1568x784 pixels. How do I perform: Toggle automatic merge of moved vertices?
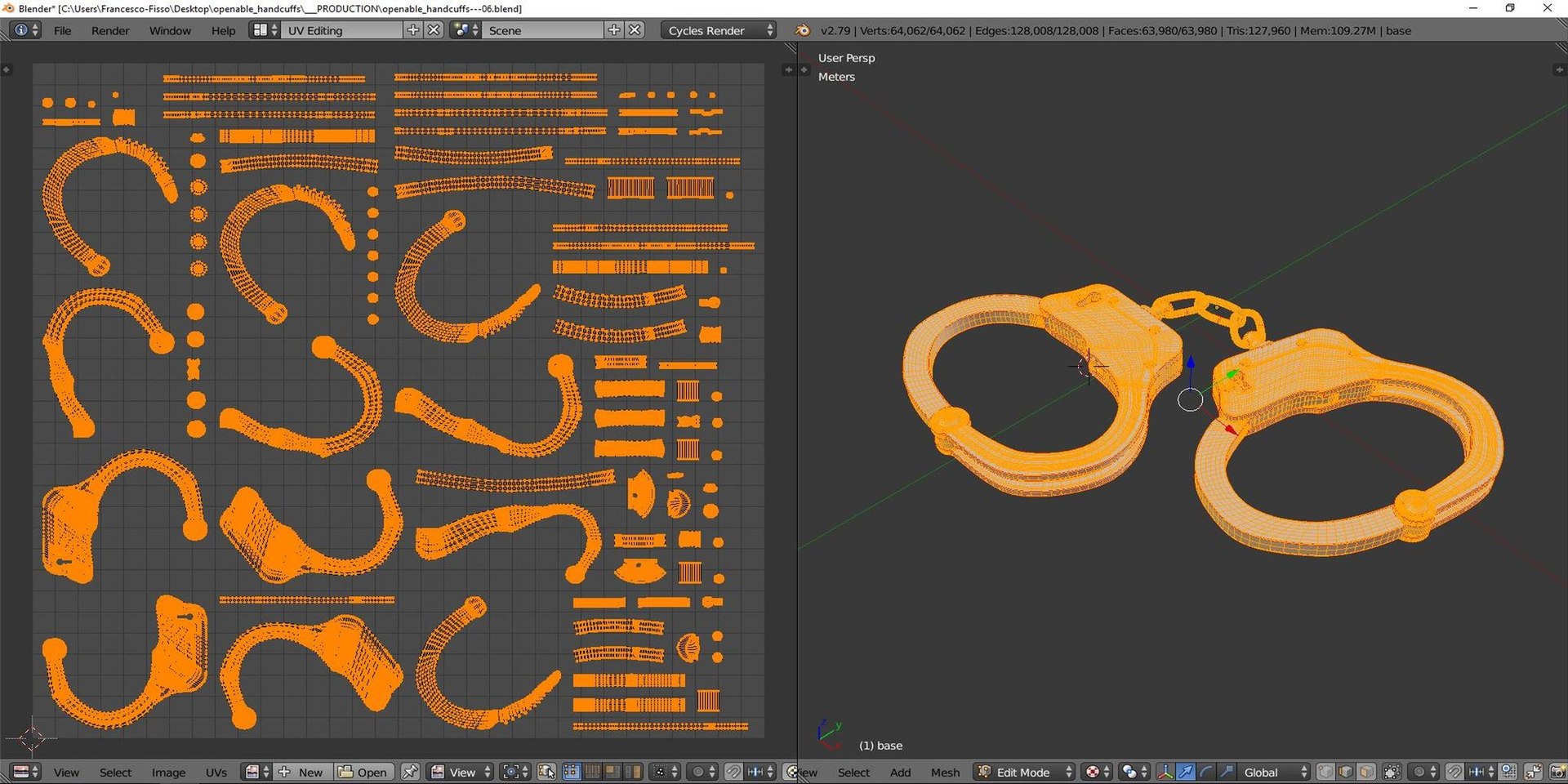[x=1532, y=772]
